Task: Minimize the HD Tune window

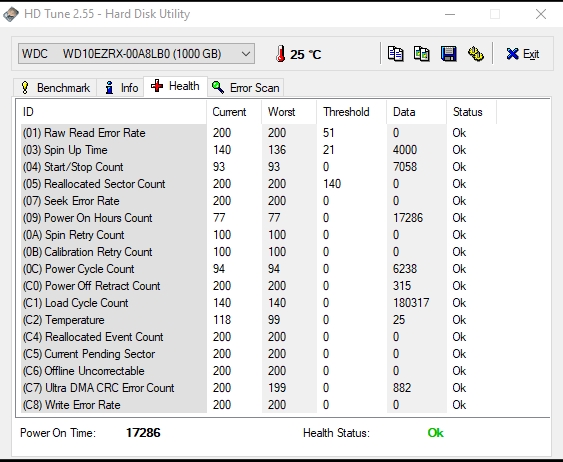Action: tap(450, 14)
